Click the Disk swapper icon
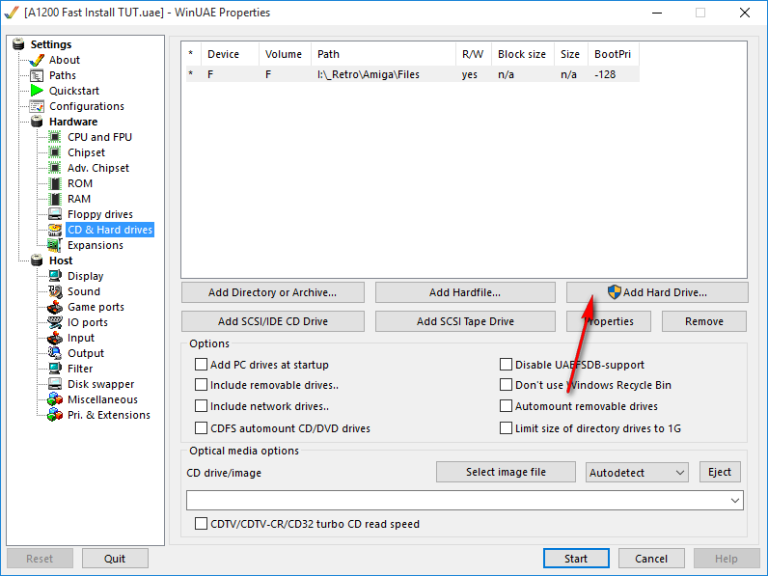The image size is (768, 576). point(55,384)
